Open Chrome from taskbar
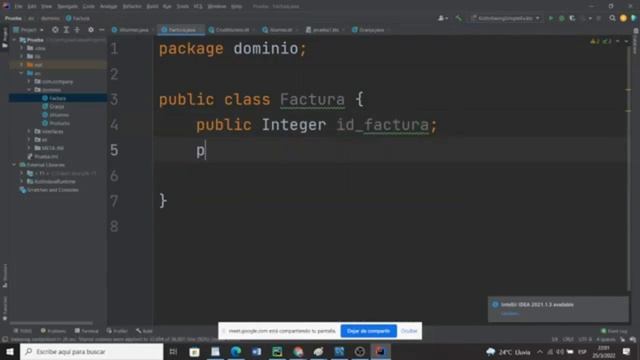640x360 pixels. pyautogui.click(x=298, y=351)
